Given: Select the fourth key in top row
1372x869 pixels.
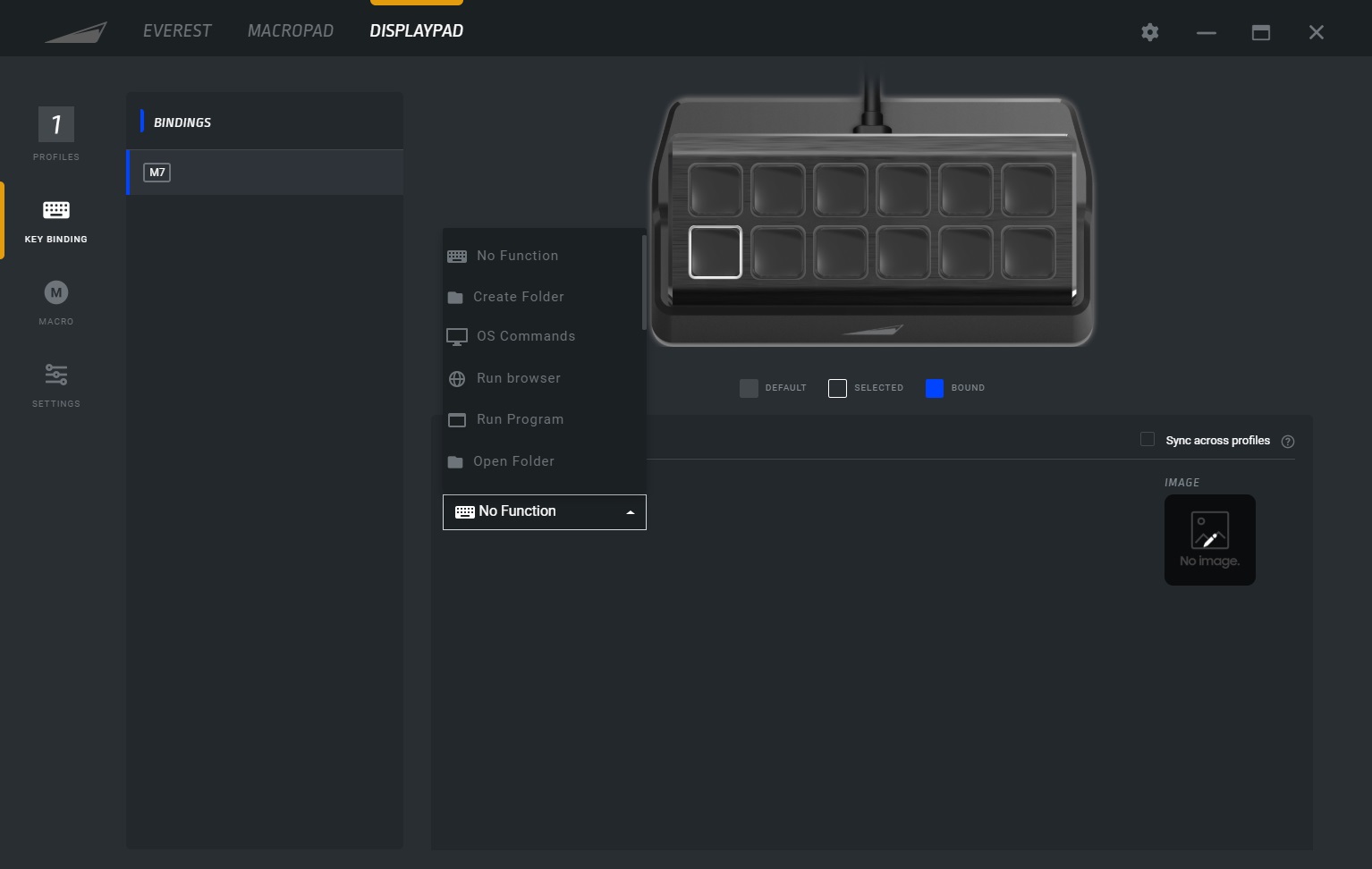Looking at the screenshot, I should pos(903,190).
